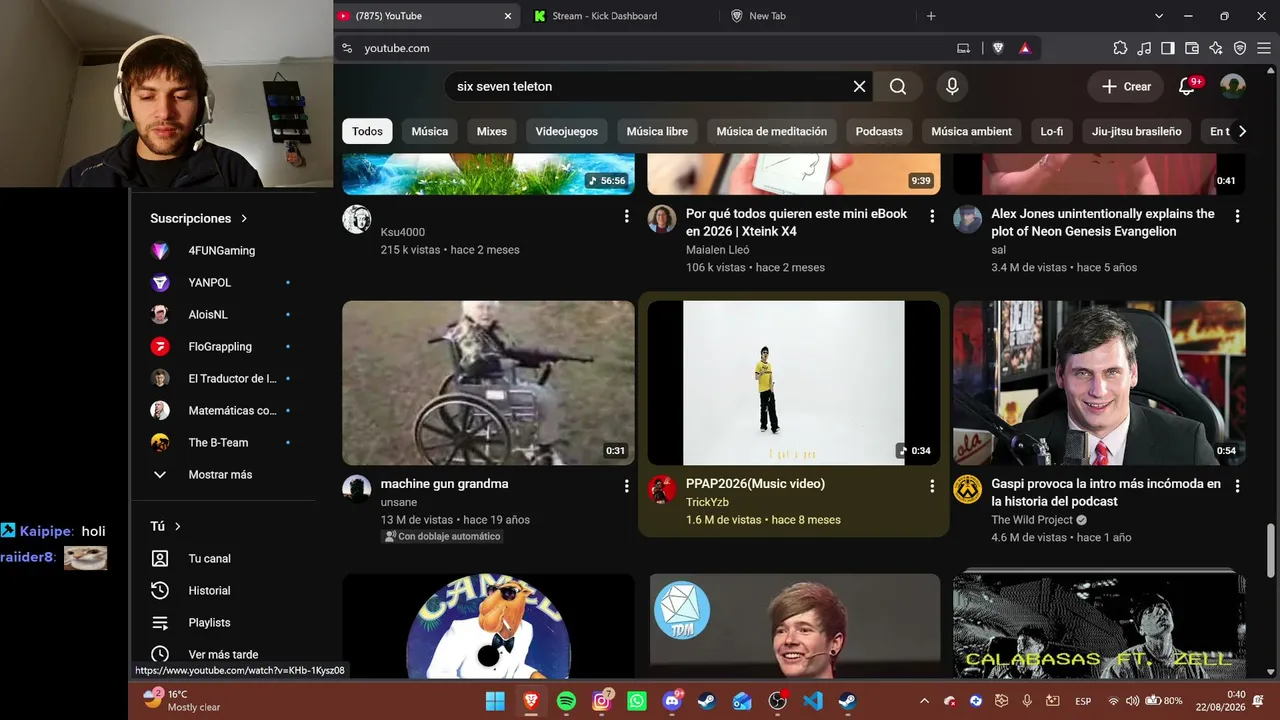The height and width of the screenshot is (720, 1280).
Task: Open the Brave Rewards triangle icon
Action: click(x=1025, y=48)
